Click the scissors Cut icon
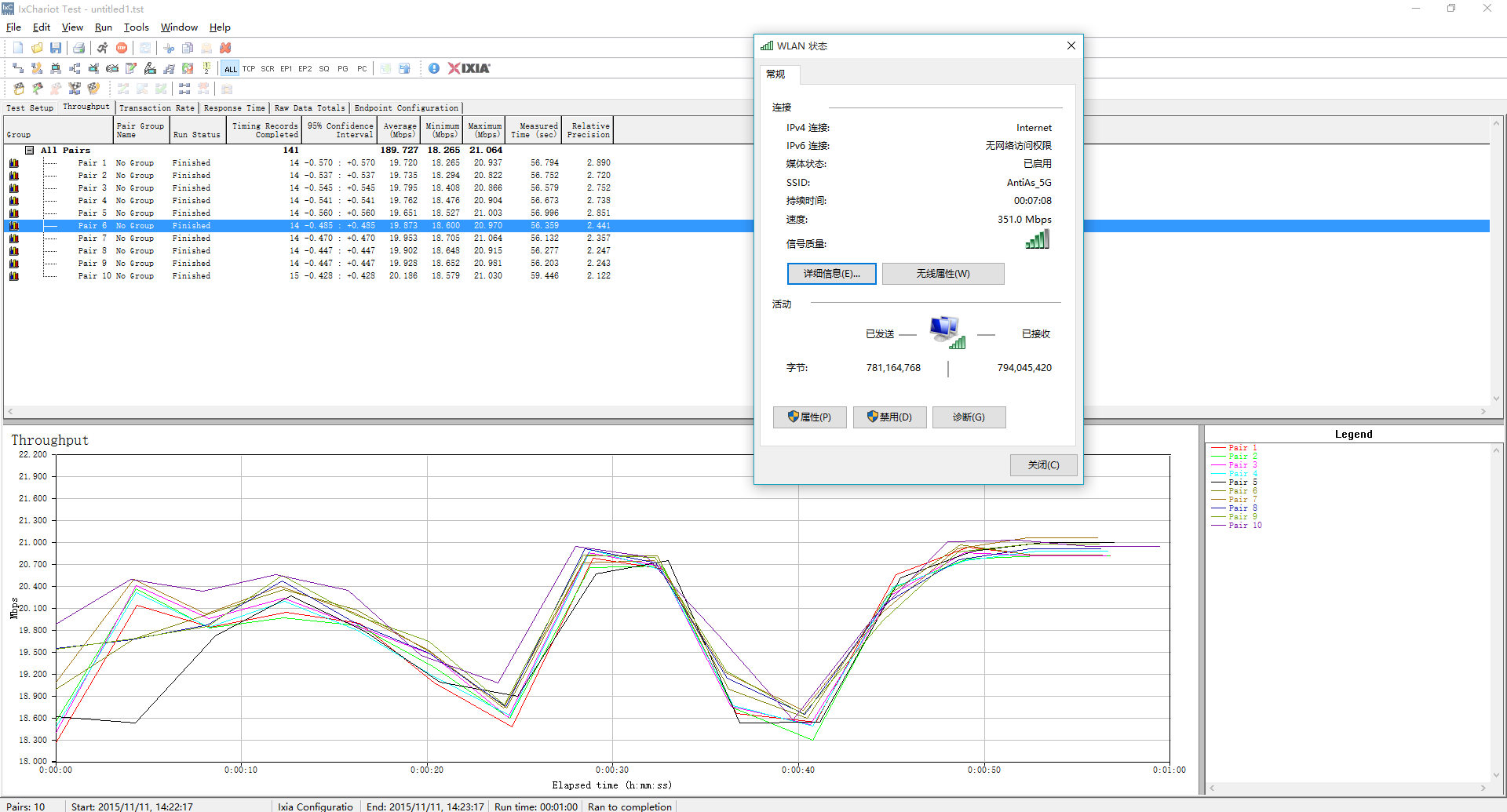The width and height of the screenshot is (1507, 812). [x=169, y=48]
